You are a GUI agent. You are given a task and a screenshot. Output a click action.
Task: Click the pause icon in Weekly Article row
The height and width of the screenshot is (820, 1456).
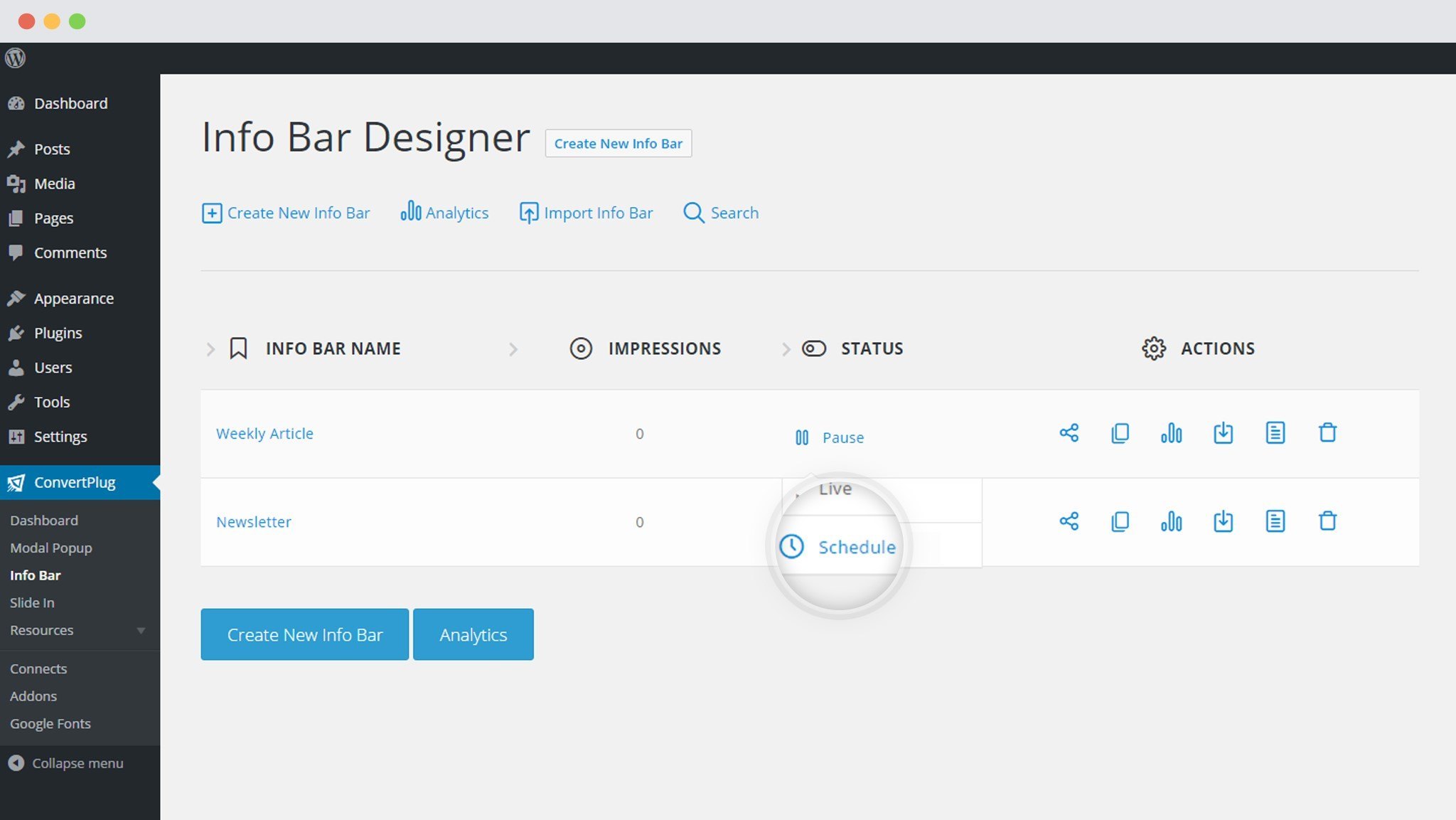coord(801,437)
